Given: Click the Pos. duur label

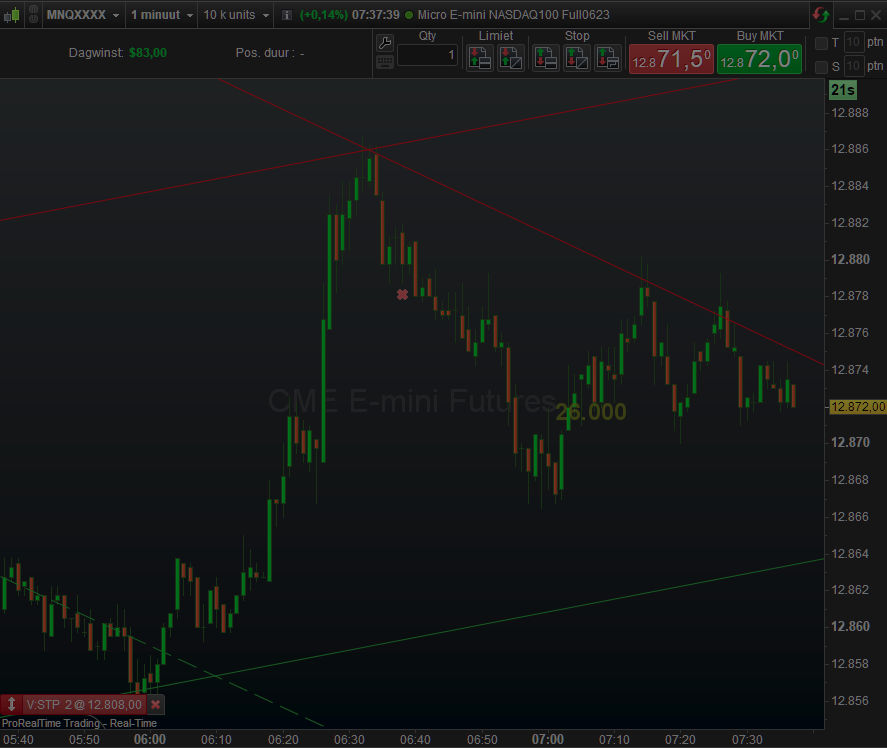Looking at the screenshot, I should point(265,53).
